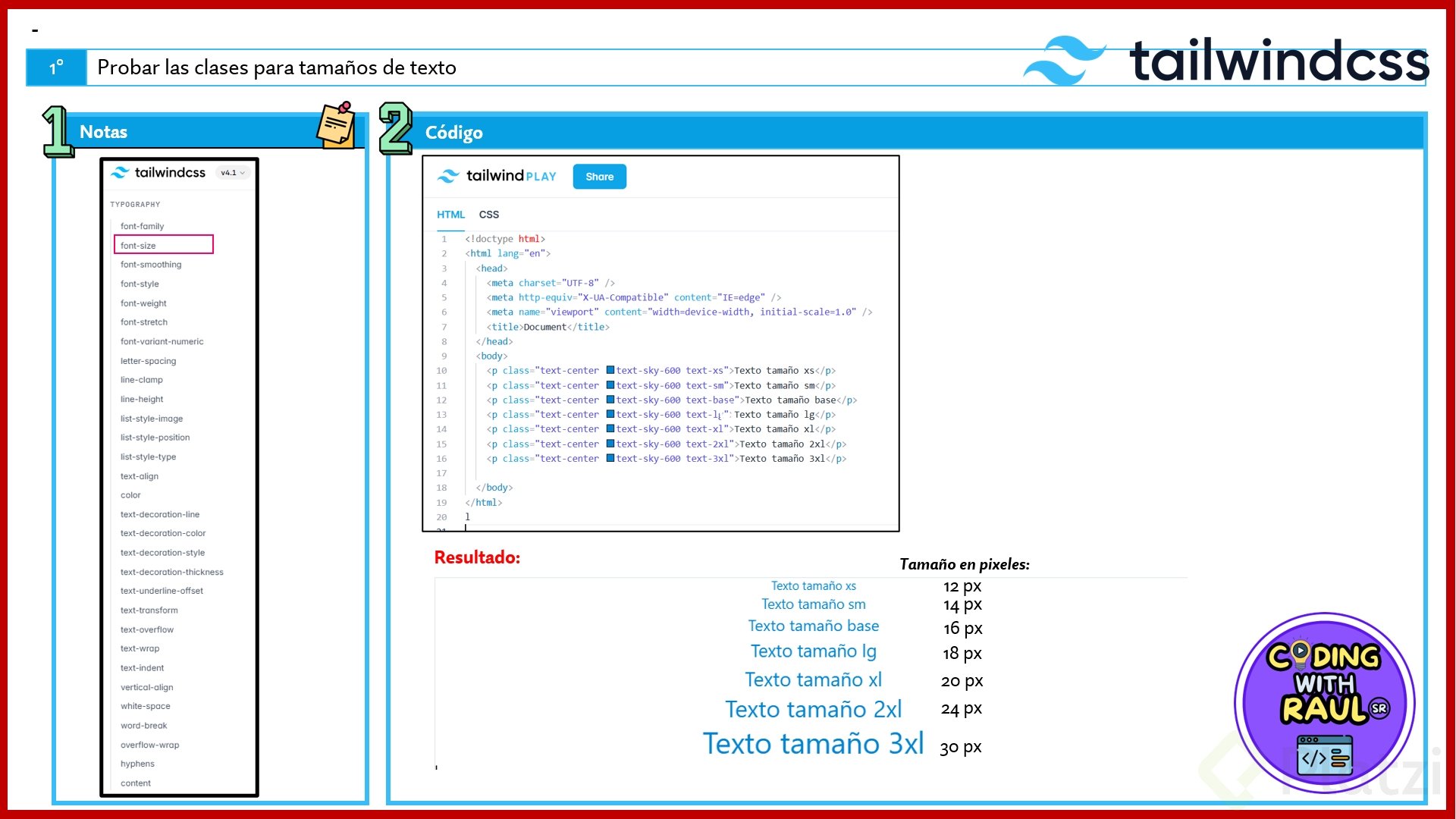Click the sky-600 swatch on code line 10

click(x=610, y=371)
